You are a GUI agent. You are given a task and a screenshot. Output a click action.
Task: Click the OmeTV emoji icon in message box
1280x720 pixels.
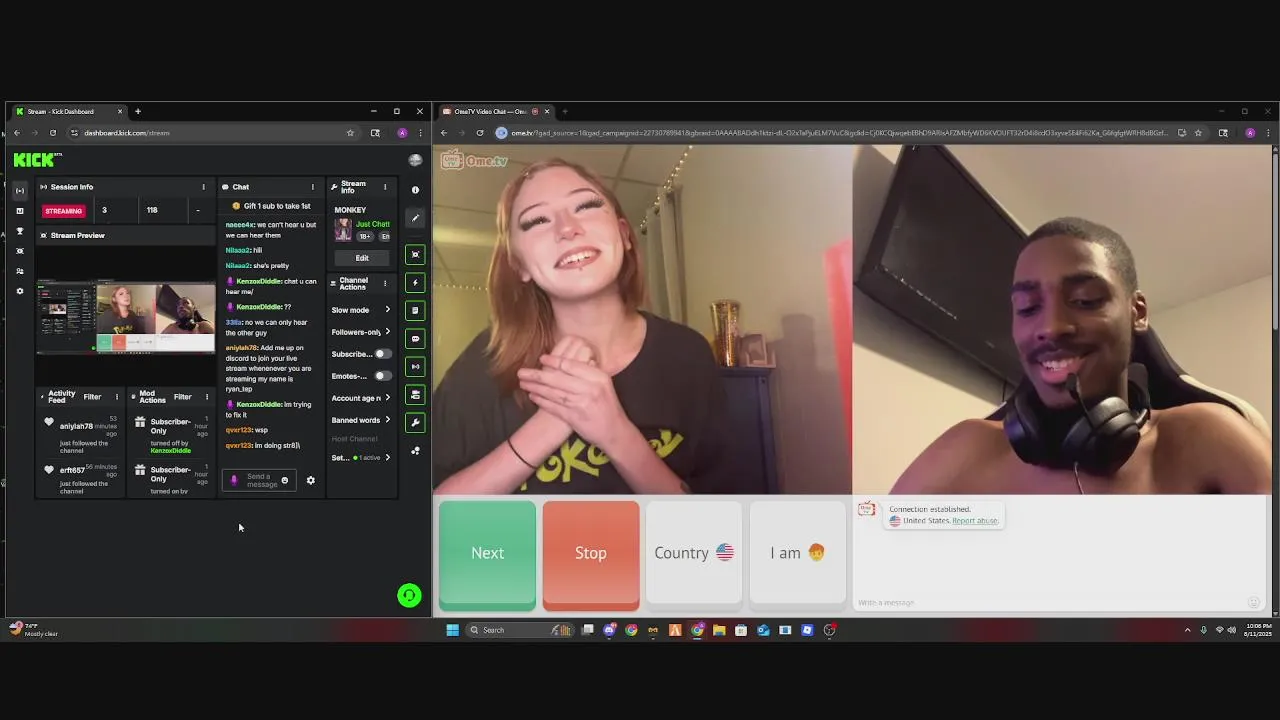(x=1253, y=602)
